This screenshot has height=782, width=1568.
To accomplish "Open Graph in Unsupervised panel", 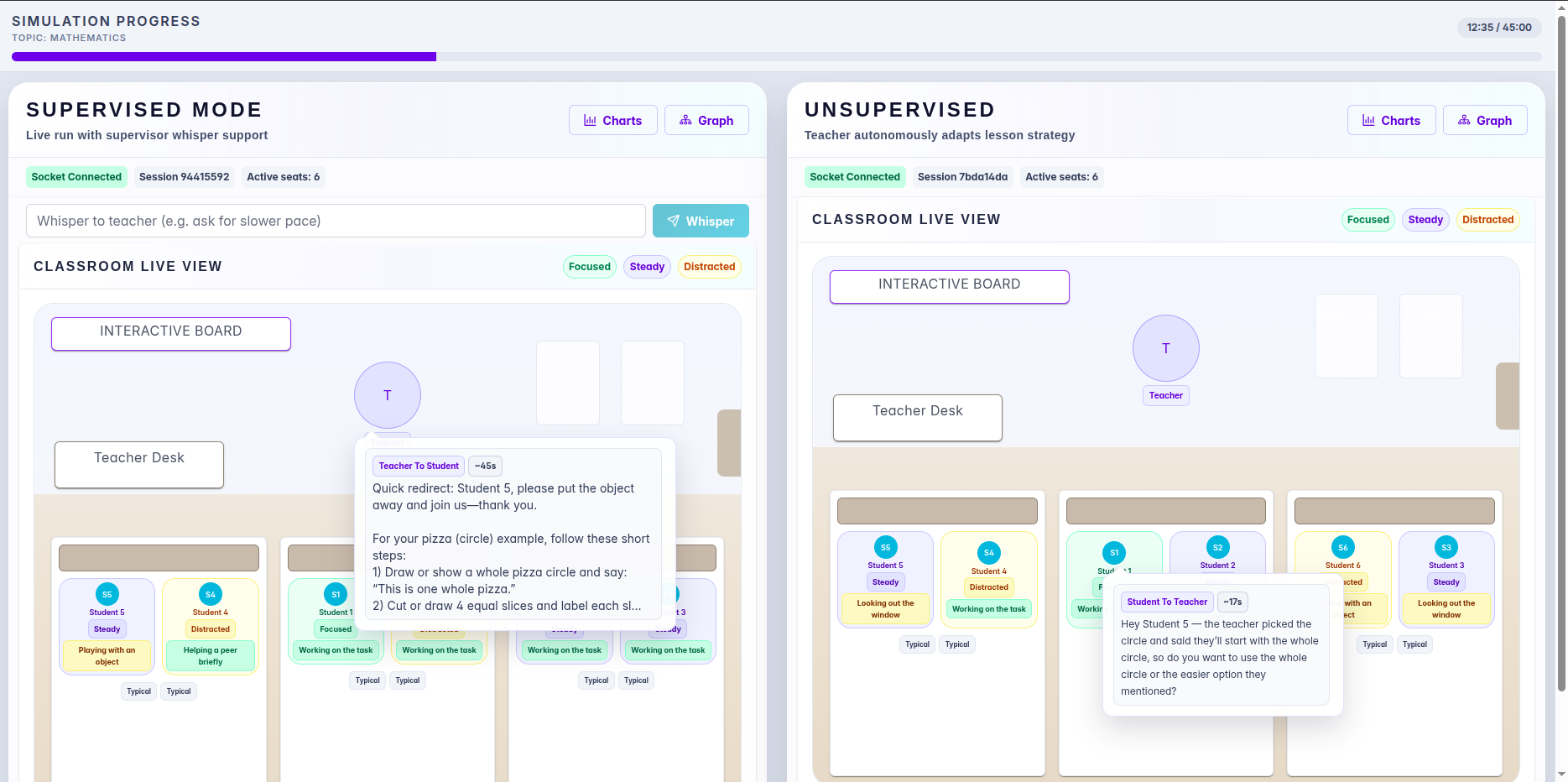I will [1485, 120].
